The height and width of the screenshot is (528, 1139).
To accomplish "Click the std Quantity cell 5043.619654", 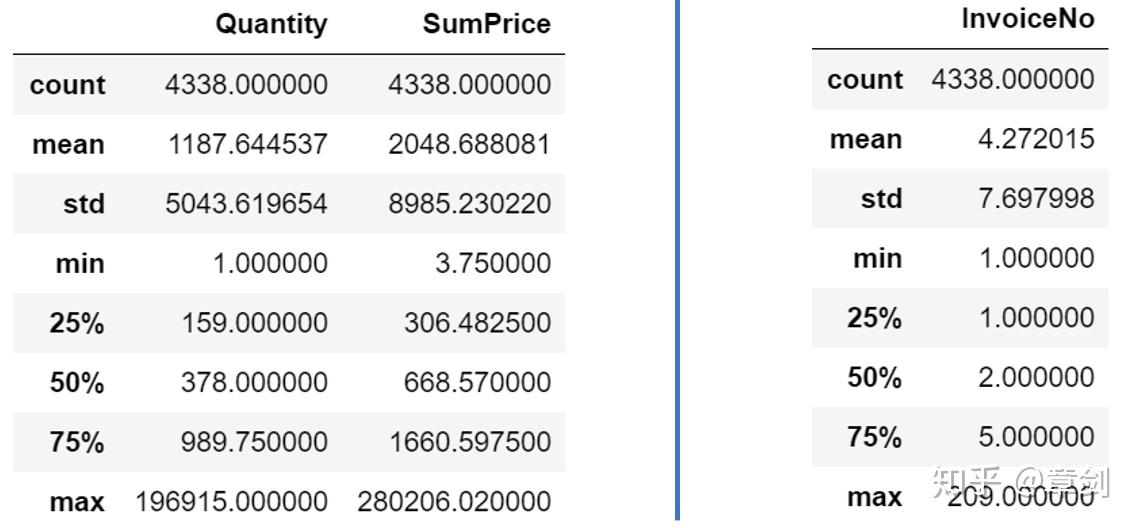I will pyautogui.click(x=246, y=204).
